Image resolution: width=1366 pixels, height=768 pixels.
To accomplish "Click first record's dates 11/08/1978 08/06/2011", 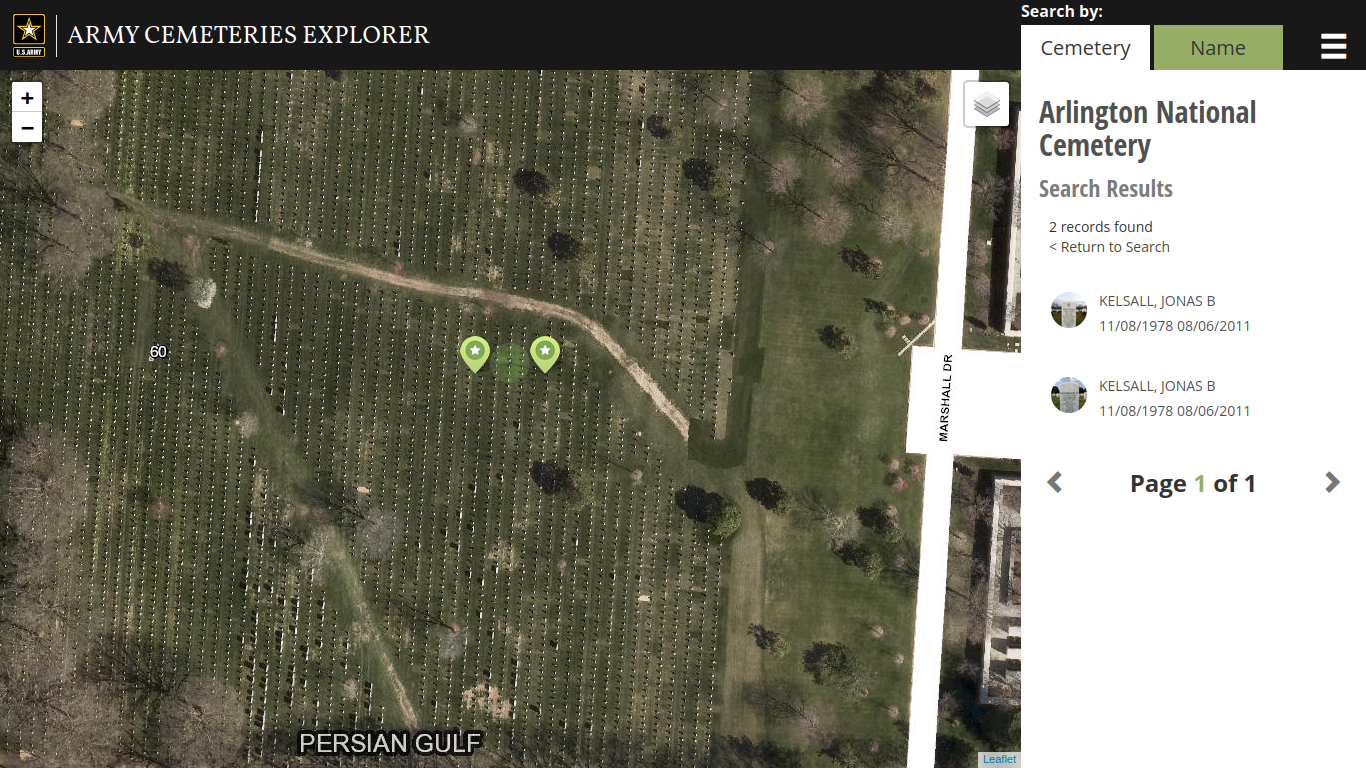I will coord(1175,326).
